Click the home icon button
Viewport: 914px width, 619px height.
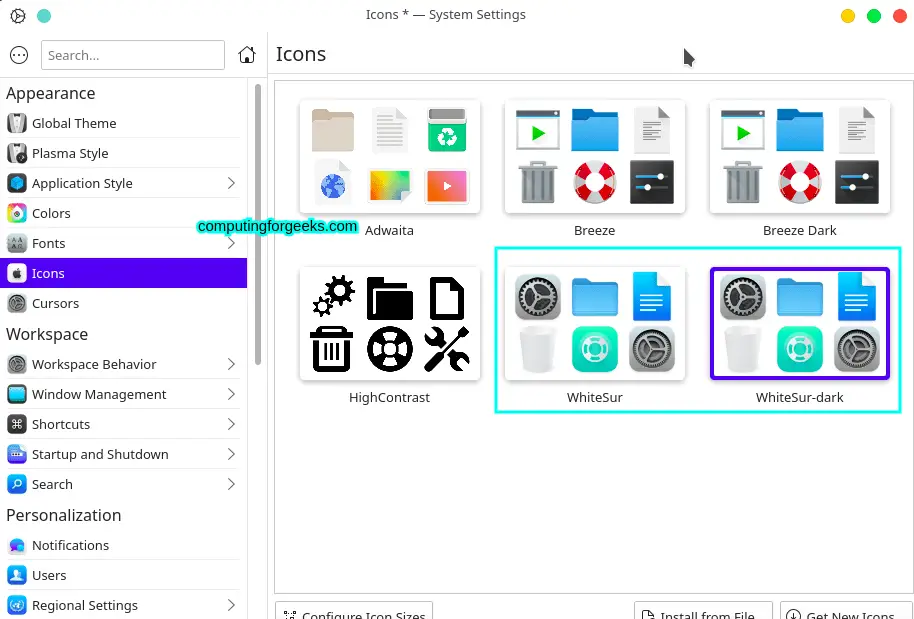pos(247,55)
